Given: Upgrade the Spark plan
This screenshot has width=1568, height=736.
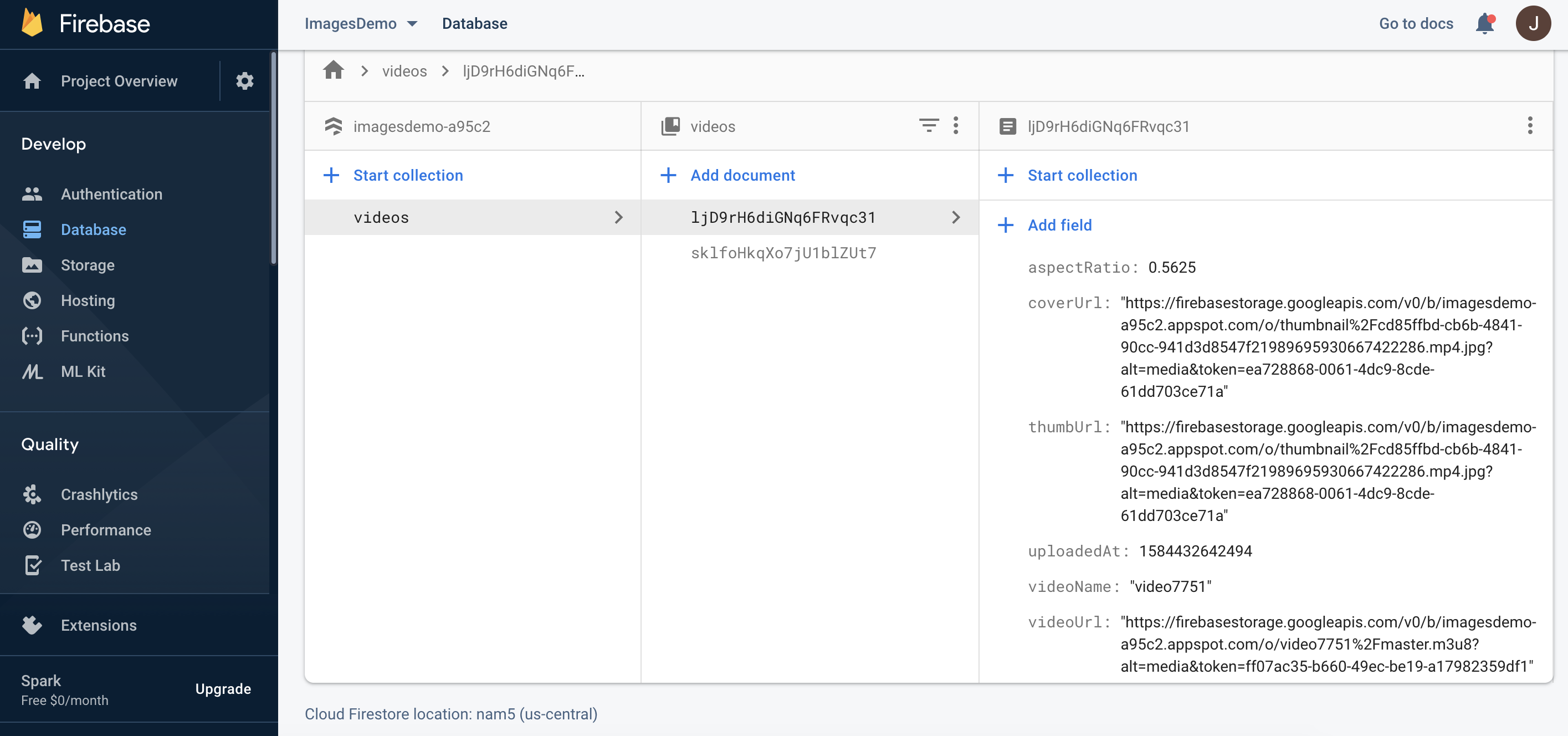Looking at the screenshot, I should coord(223,688).
